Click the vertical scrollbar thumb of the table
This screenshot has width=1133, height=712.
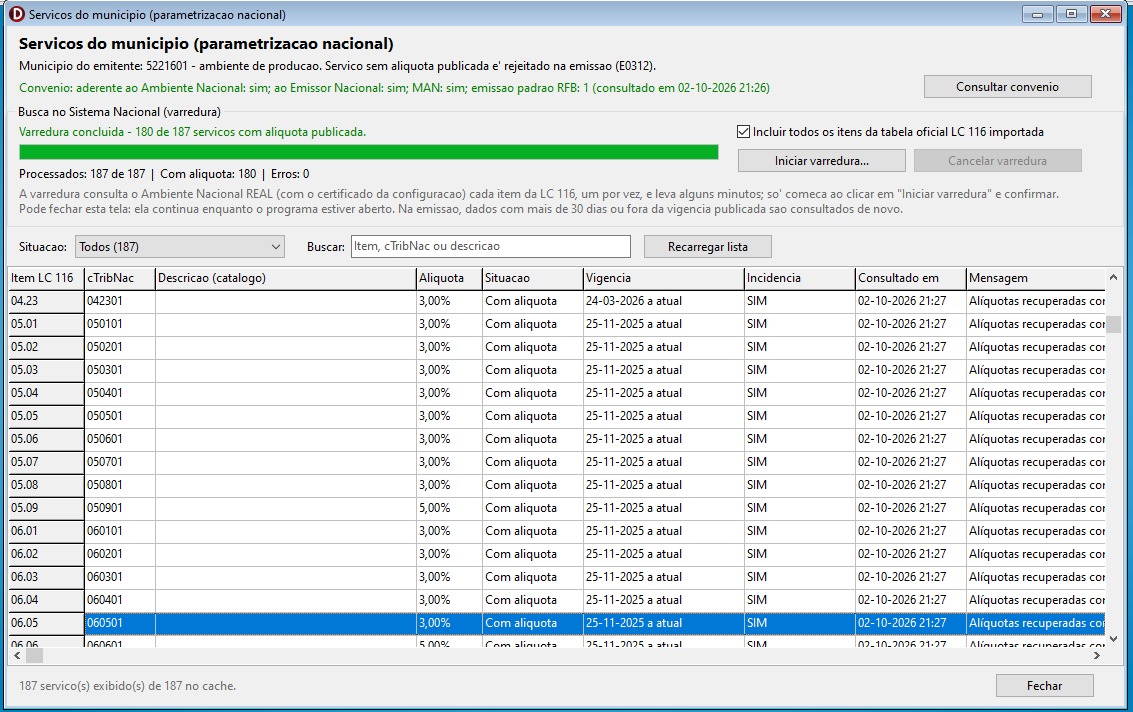click(x=1113, y=325)
